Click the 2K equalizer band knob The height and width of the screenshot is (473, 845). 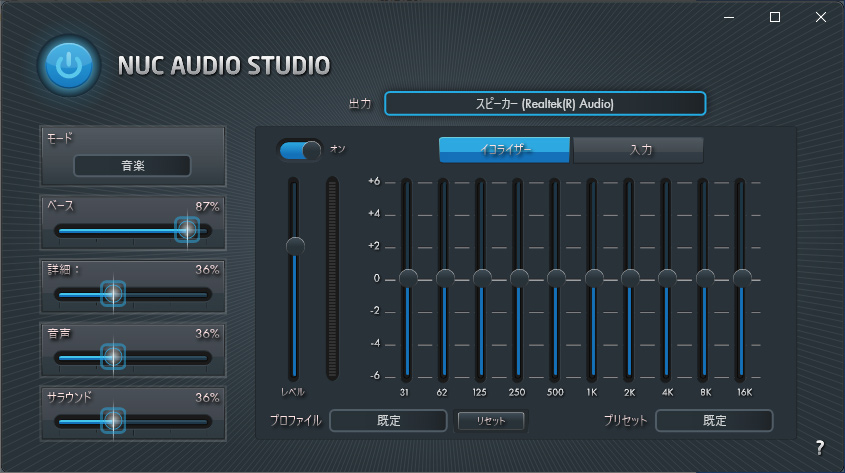(630, 278)
